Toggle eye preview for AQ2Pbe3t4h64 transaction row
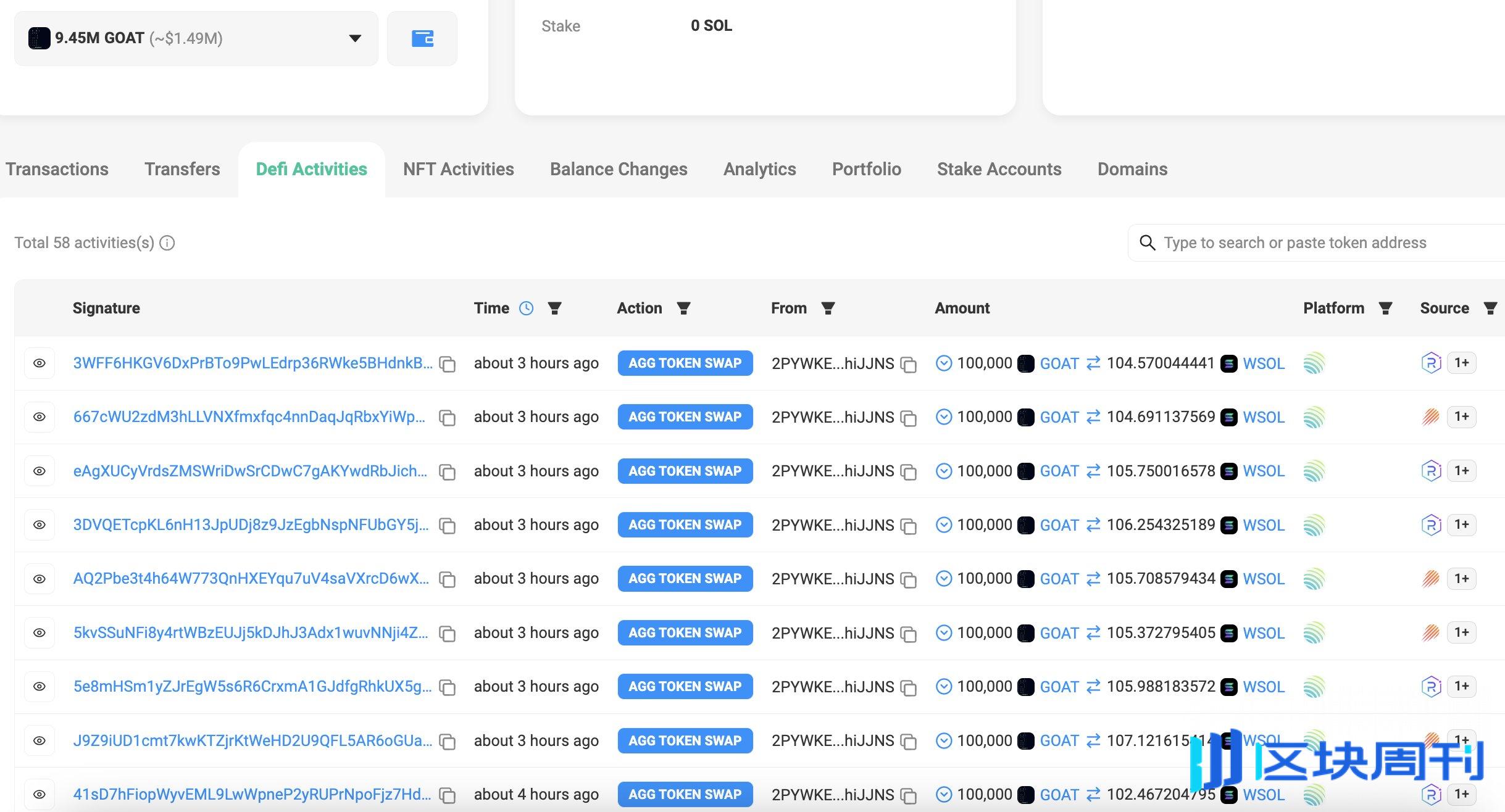1505x812 pixels. point(40,579)
